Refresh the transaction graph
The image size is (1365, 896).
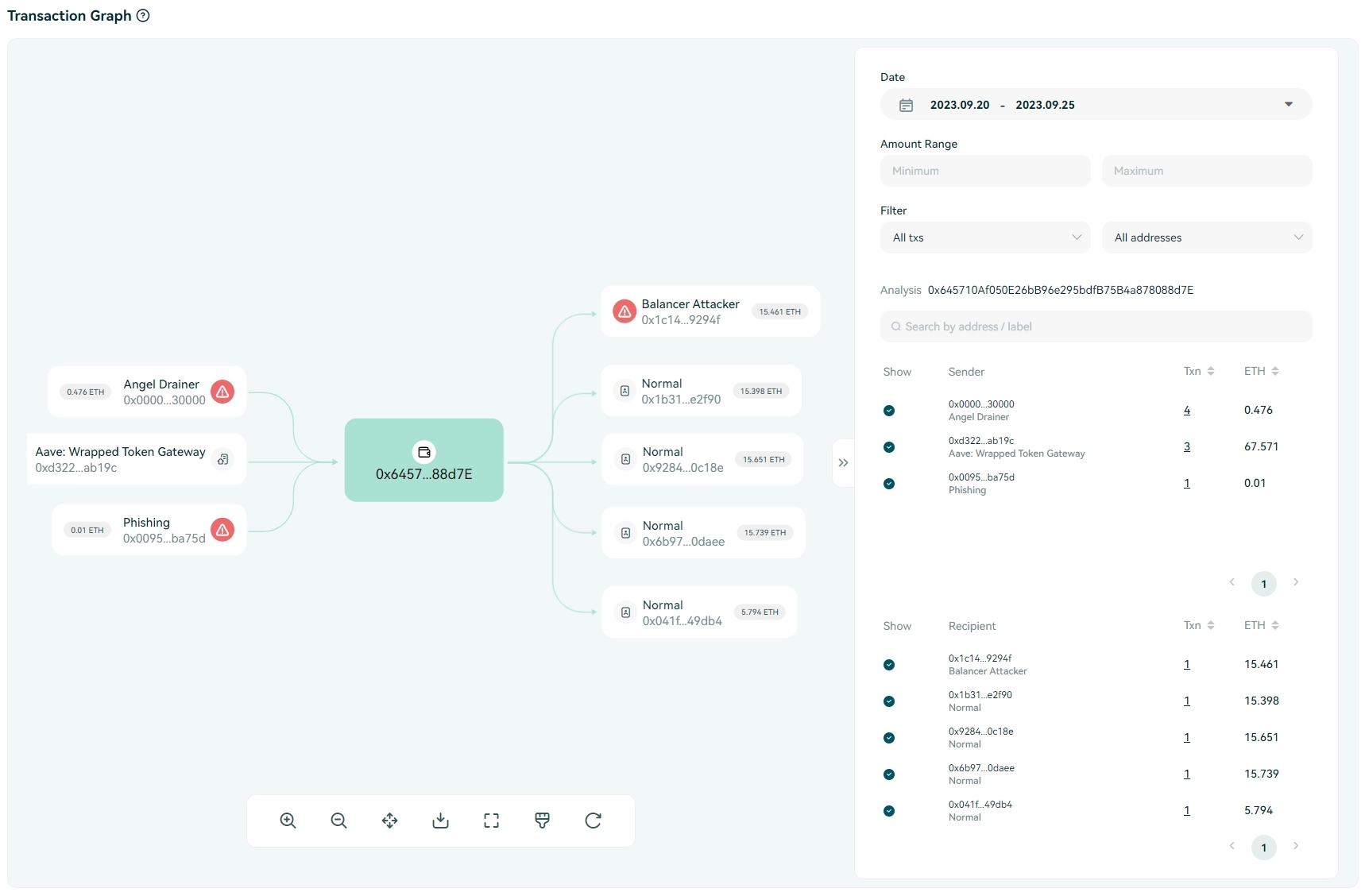593,821
